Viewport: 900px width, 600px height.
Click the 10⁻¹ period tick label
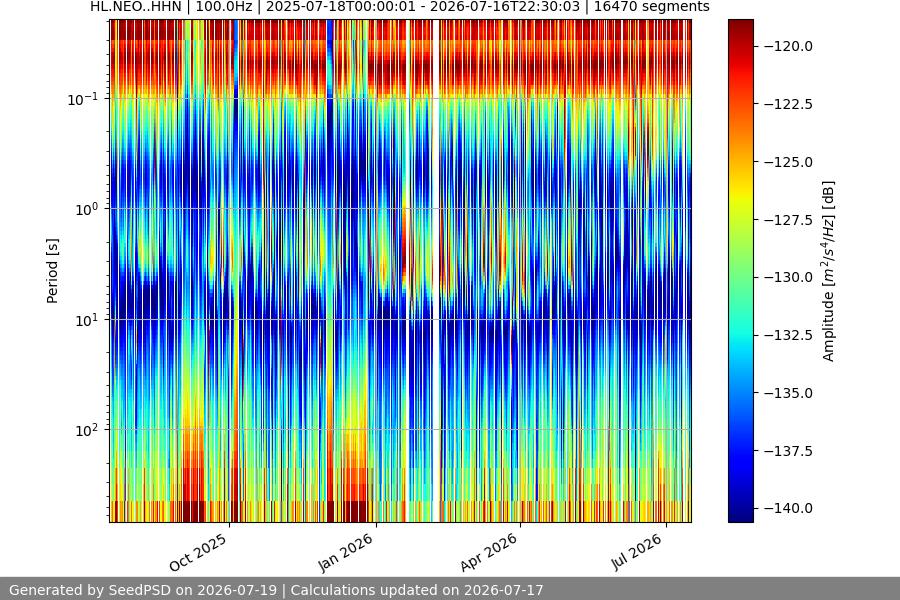click(x=82, y=99)
